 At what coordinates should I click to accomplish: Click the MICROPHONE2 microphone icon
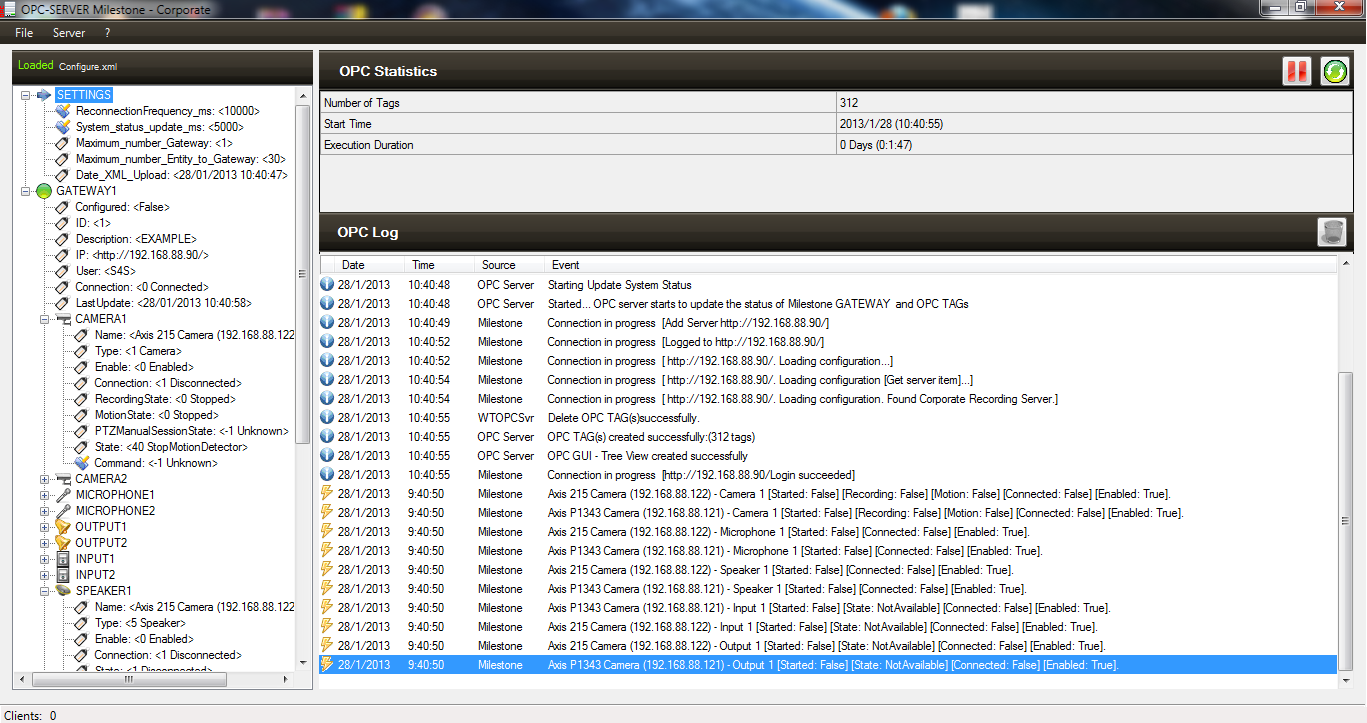click(63, 511)
